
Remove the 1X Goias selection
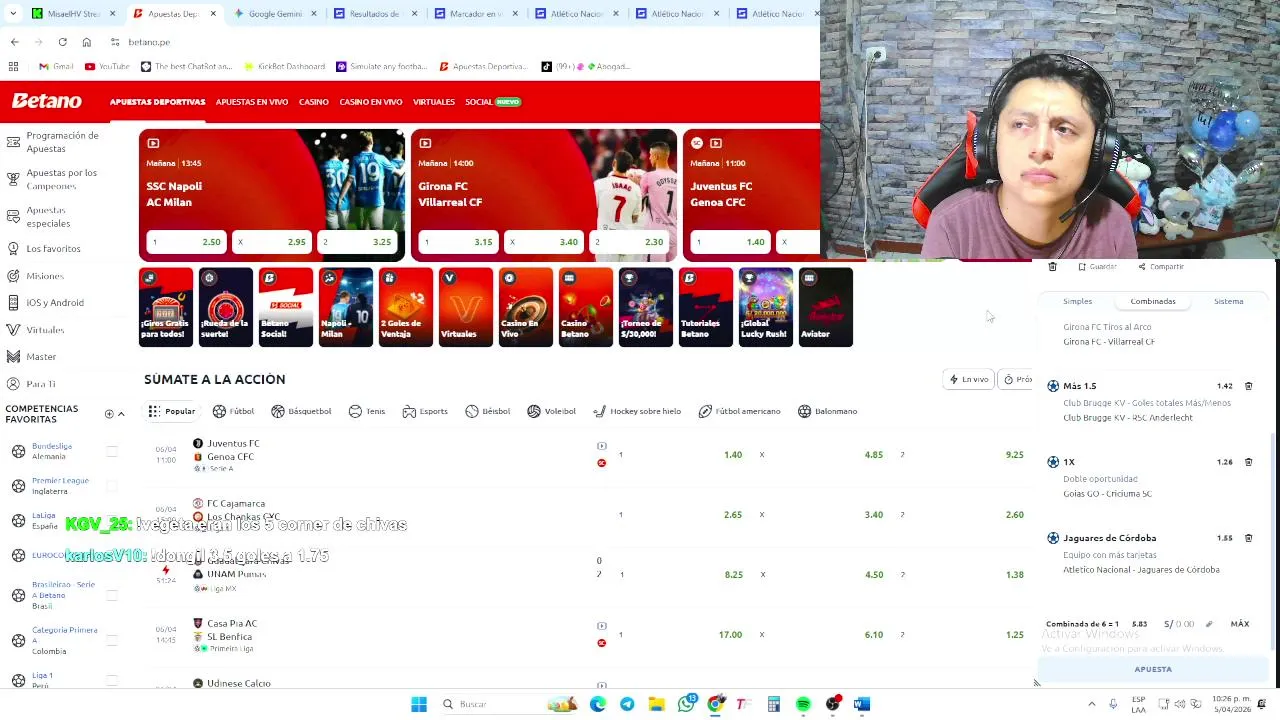coord(1248,462)
